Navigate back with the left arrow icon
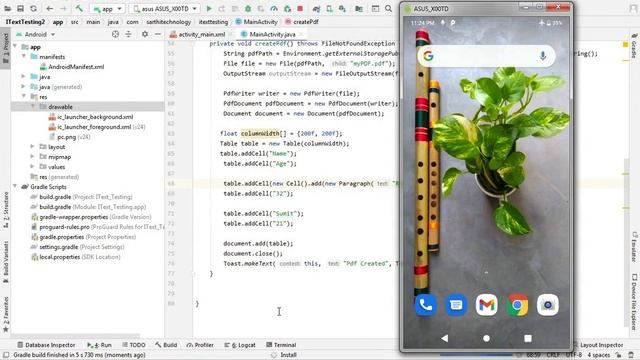The width and height of the screenshot is (640, 360). 50,8
